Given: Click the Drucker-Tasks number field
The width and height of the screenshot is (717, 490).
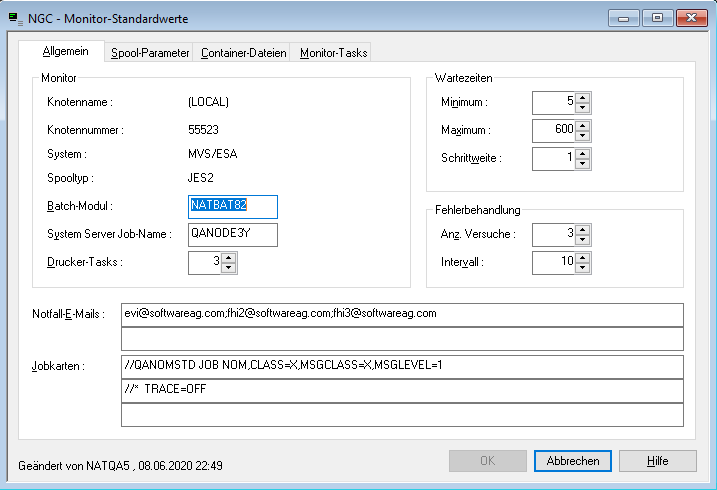Looking at the screenshot, I should click(x=204, y=263).
